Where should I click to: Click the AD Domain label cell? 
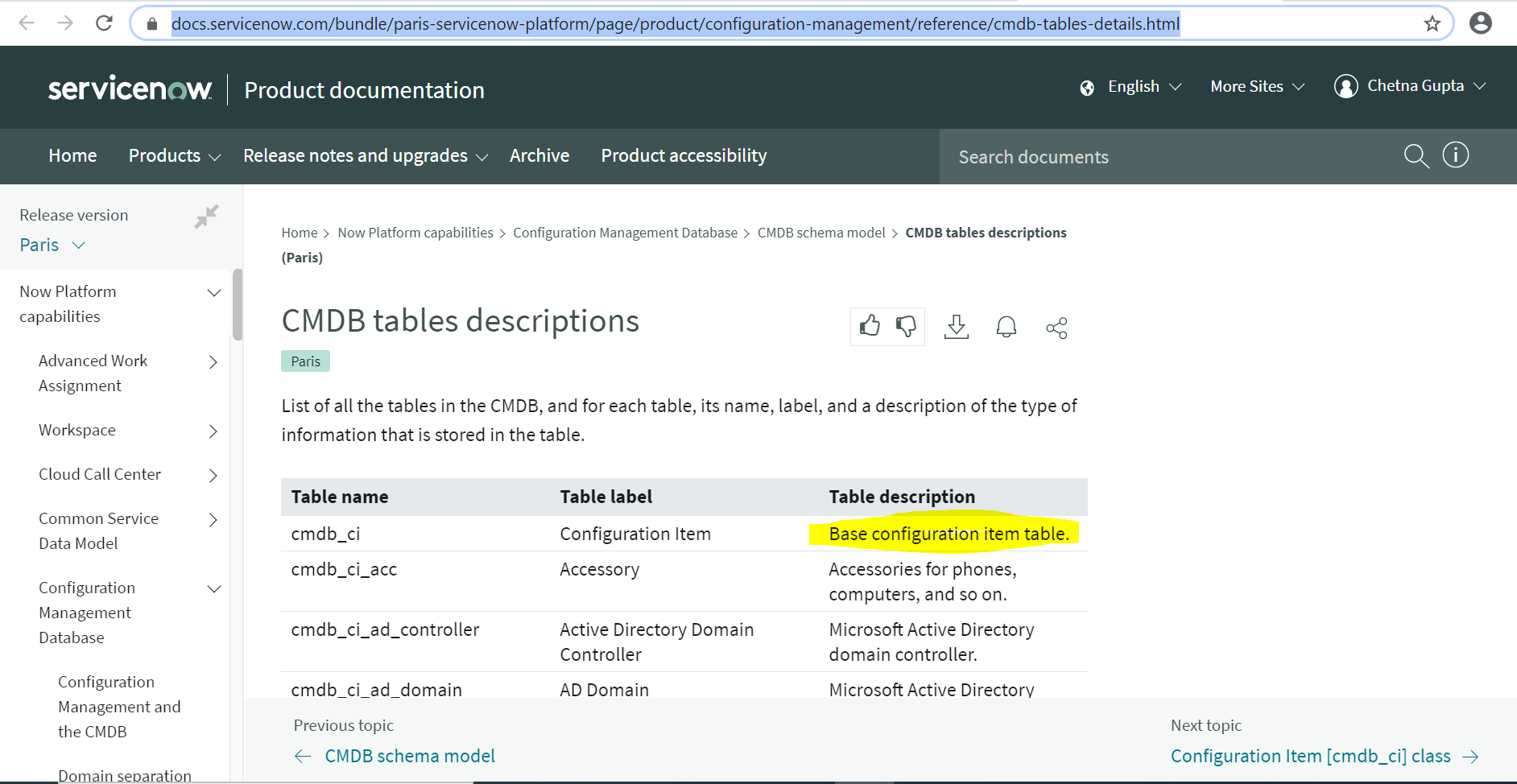tap(604, 690)
